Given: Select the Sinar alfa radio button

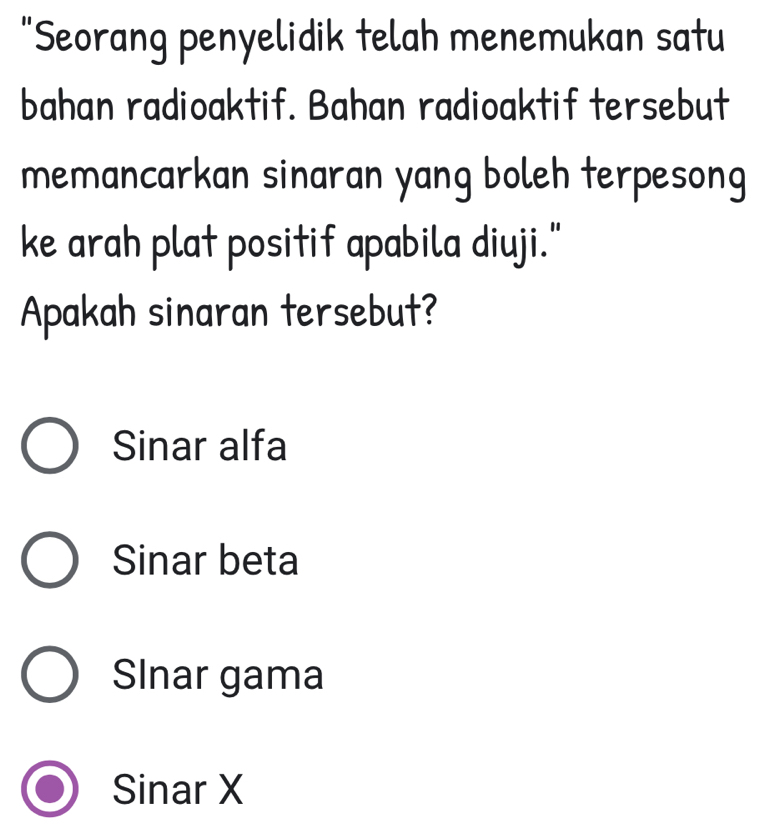Looking at the screenshot, I should tap(49, 446).
